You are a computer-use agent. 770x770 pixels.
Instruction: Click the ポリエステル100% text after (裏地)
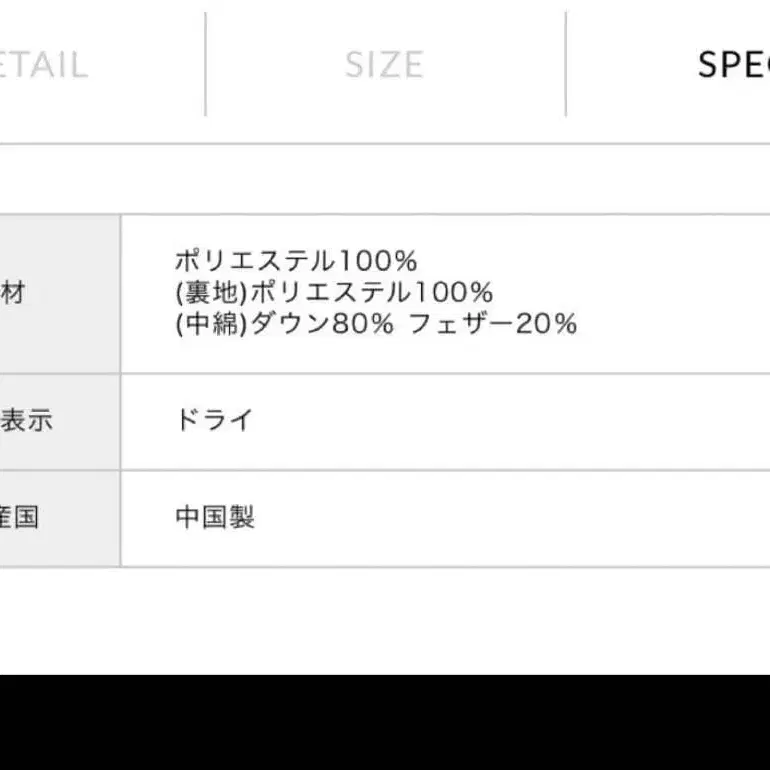tap(372, 293)
